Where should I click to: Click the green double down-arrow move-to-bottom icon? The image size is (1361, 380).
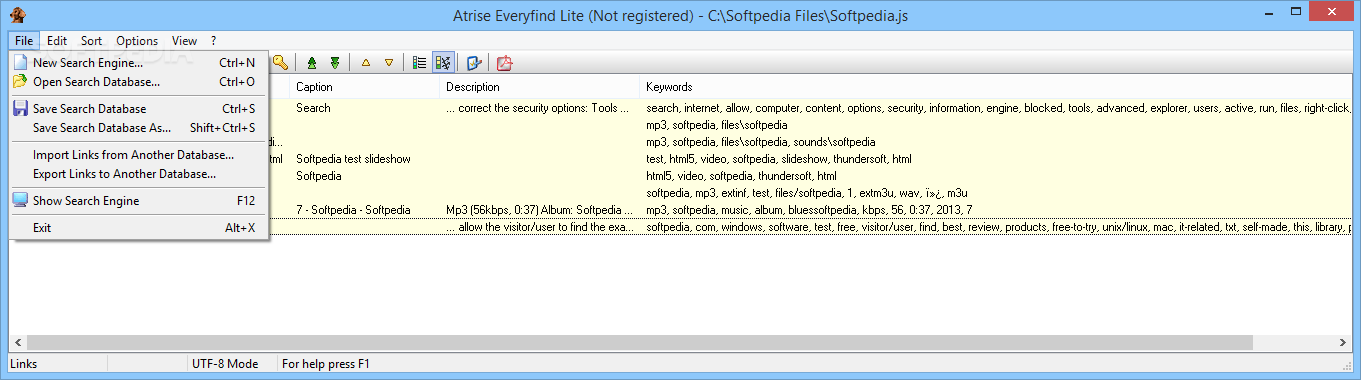[x=335, y=63]
